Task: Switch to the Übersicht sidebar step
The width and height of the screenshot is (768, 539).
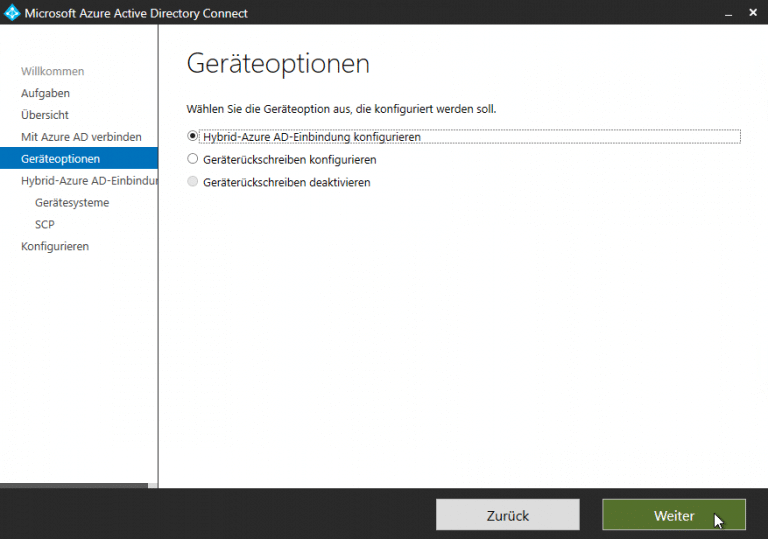Action: coord(45,115)
